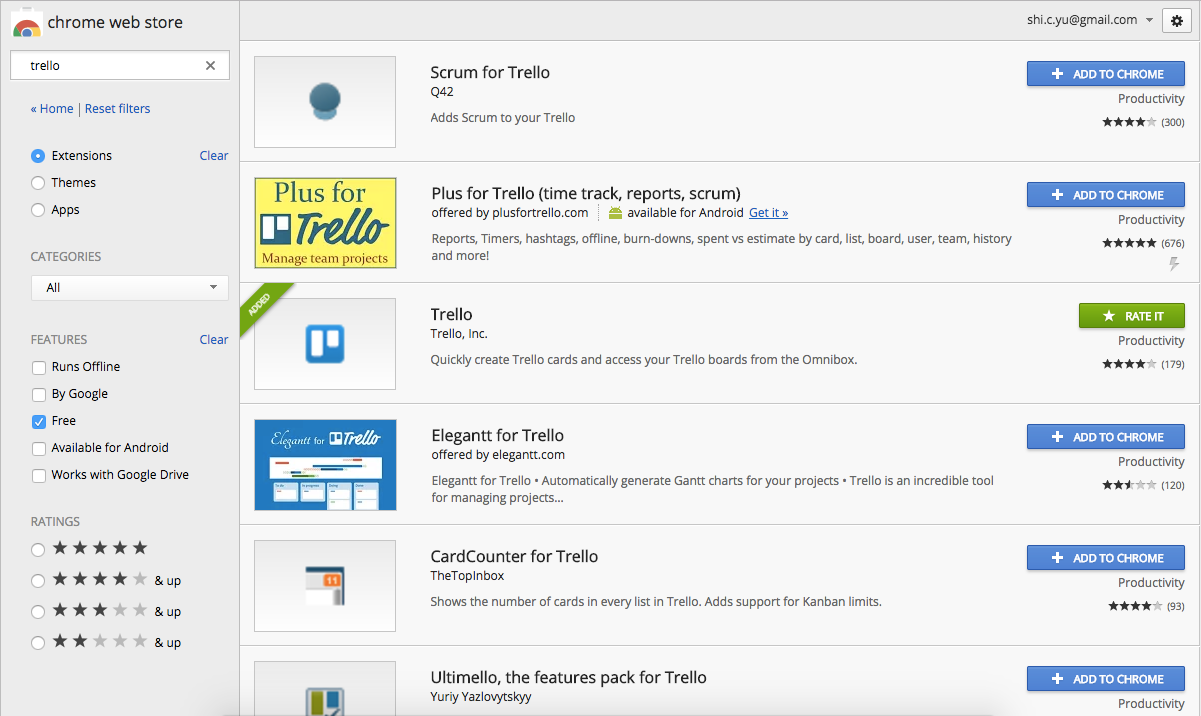Screen dimensions: 1201x716
Task: Open Ultimello, the features pack for Trello title
Action: pos(568,677)
